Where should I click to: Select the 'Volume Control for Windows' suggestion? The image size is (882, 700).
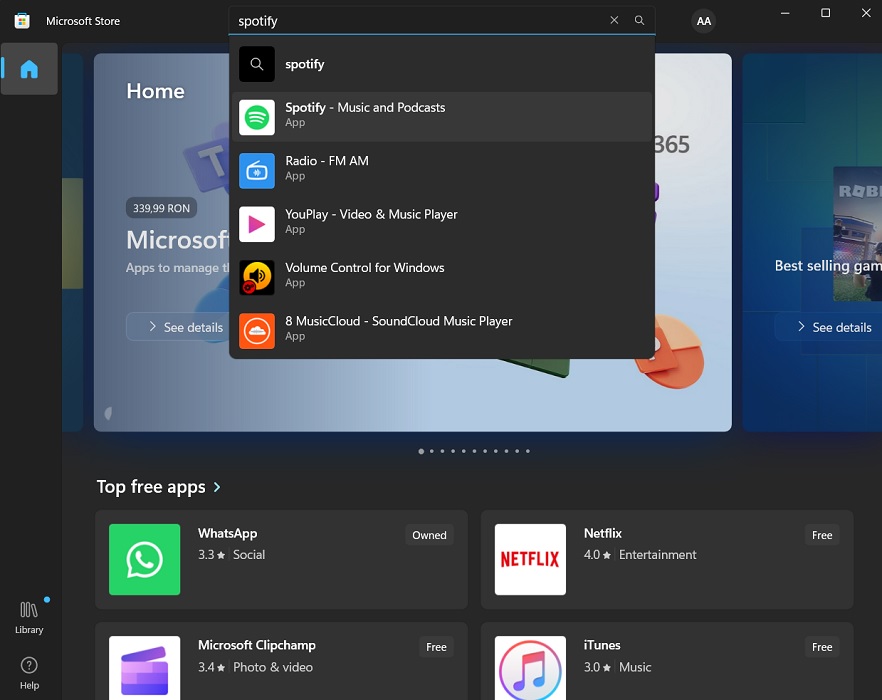365,274
